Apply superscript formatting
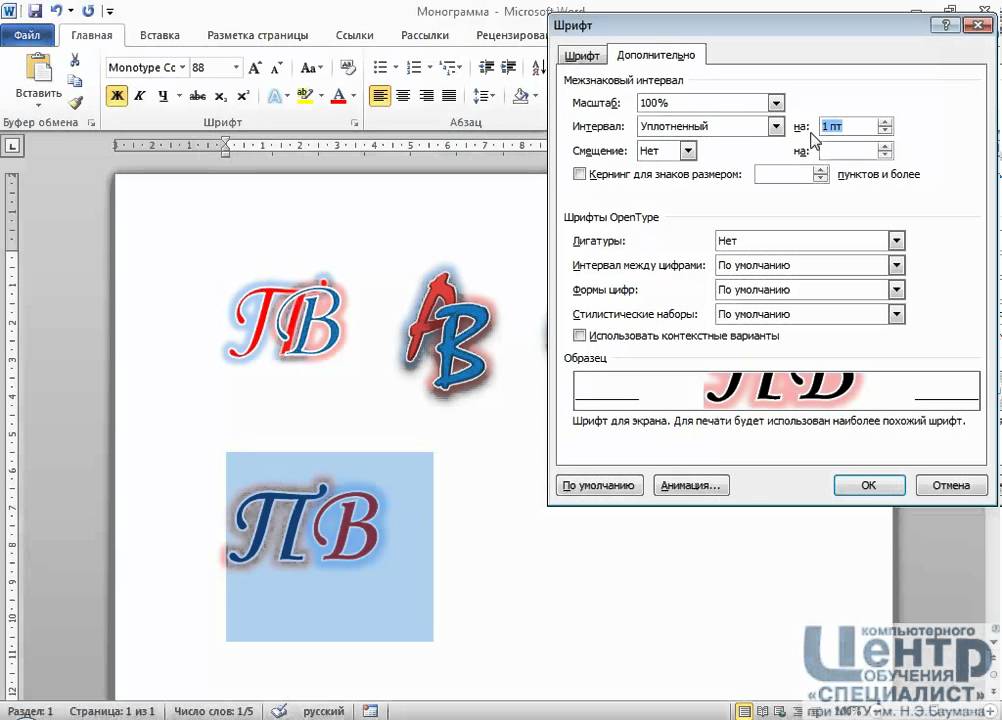Viewport: 1002px width, 720px height. [243, 96]
